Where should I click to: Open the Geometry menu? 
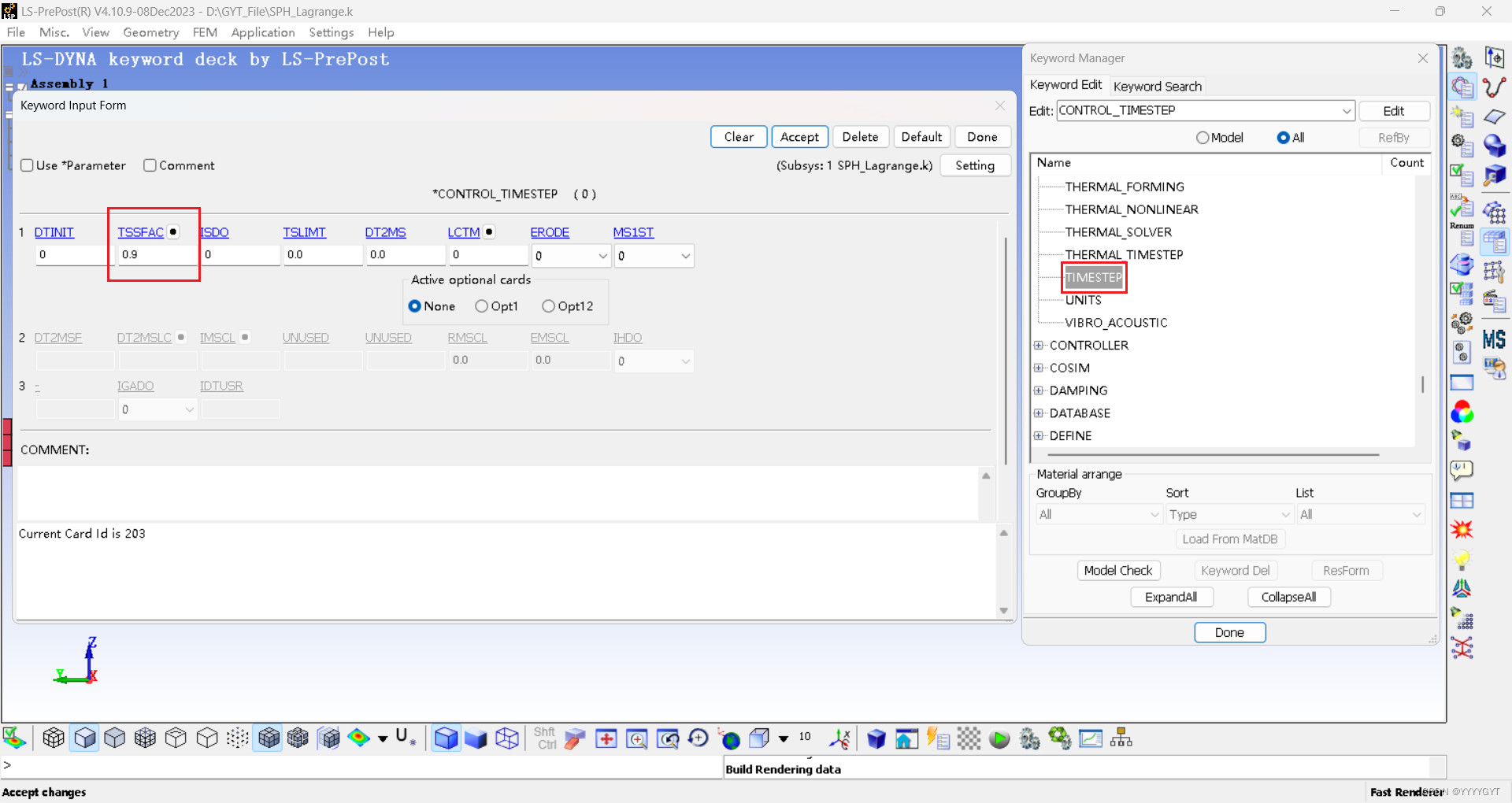150,32
